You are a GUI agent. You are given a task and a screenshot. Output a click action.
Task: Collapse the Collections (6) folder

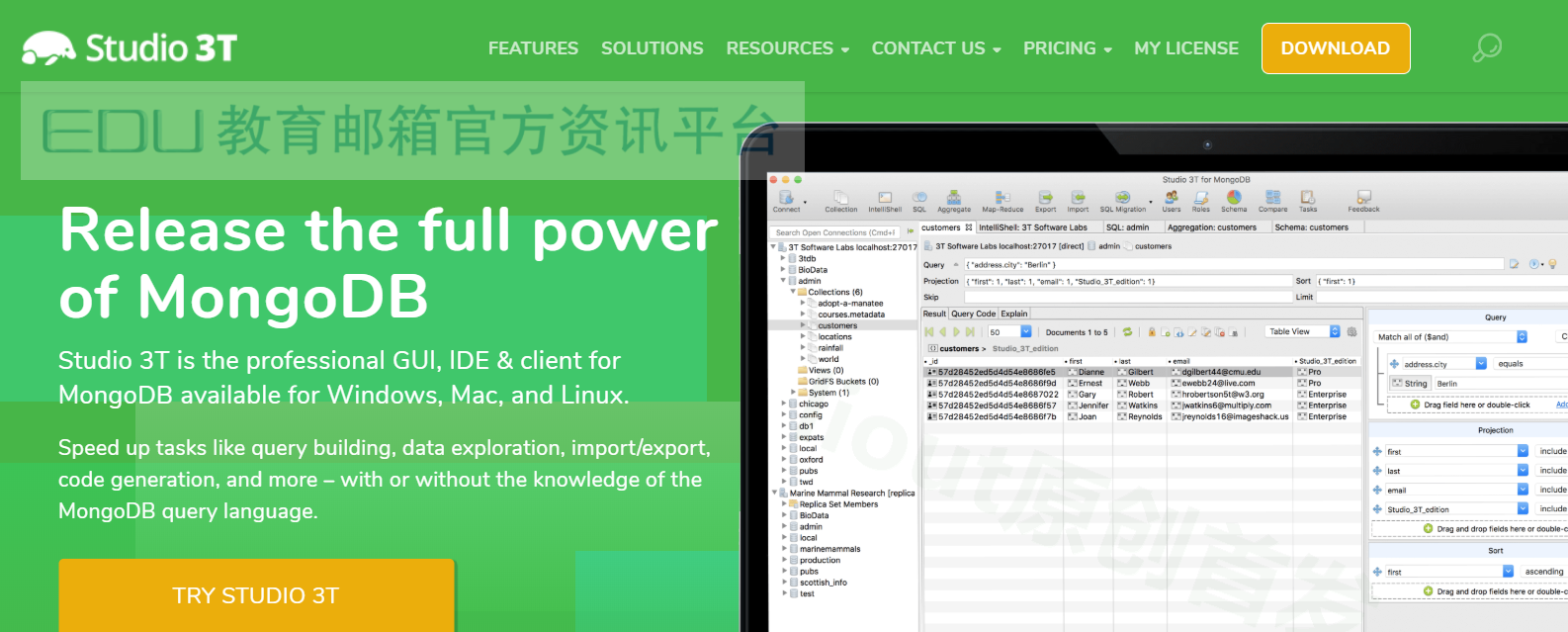793,292
